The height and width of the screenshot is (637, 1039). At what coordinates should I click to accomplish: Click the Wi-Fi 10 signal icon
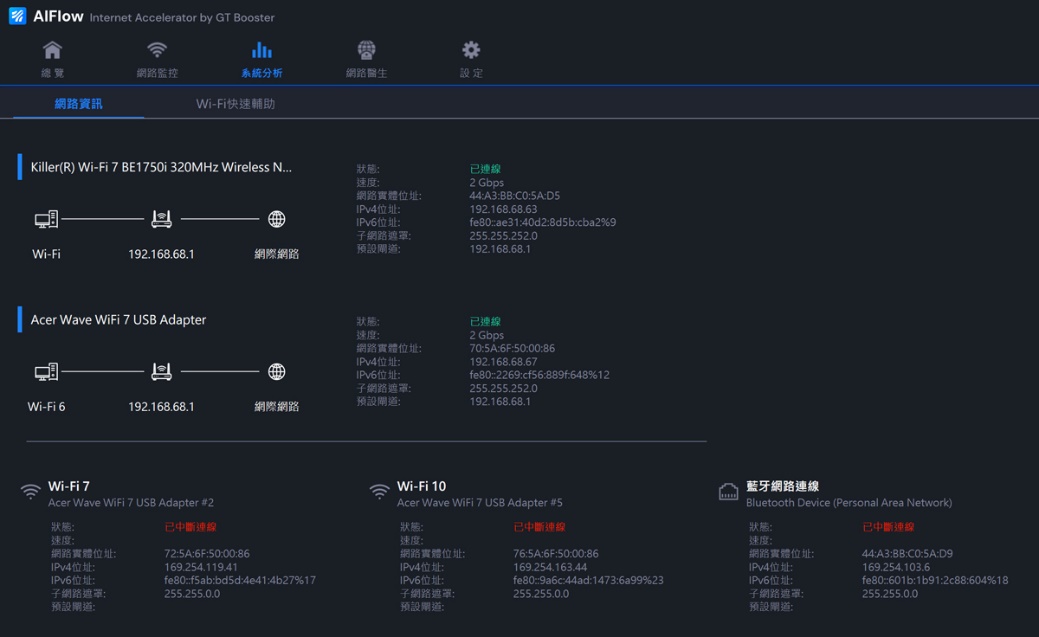[379, 492]
